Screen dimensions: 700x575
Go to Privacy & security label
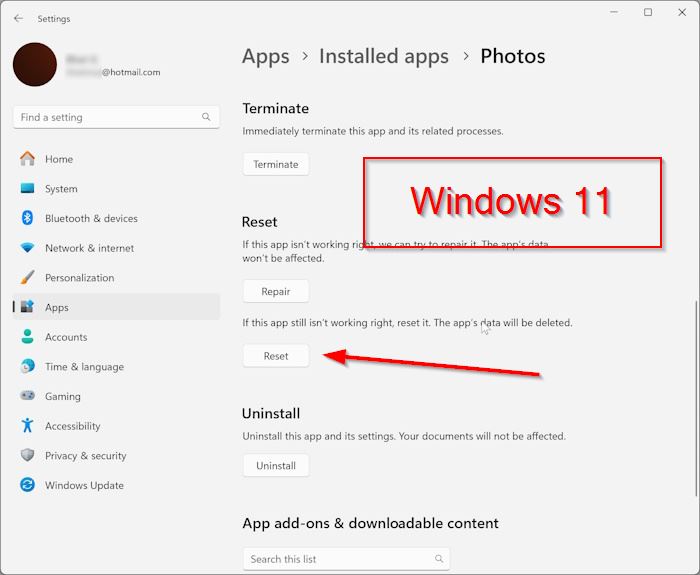point(85,456)
